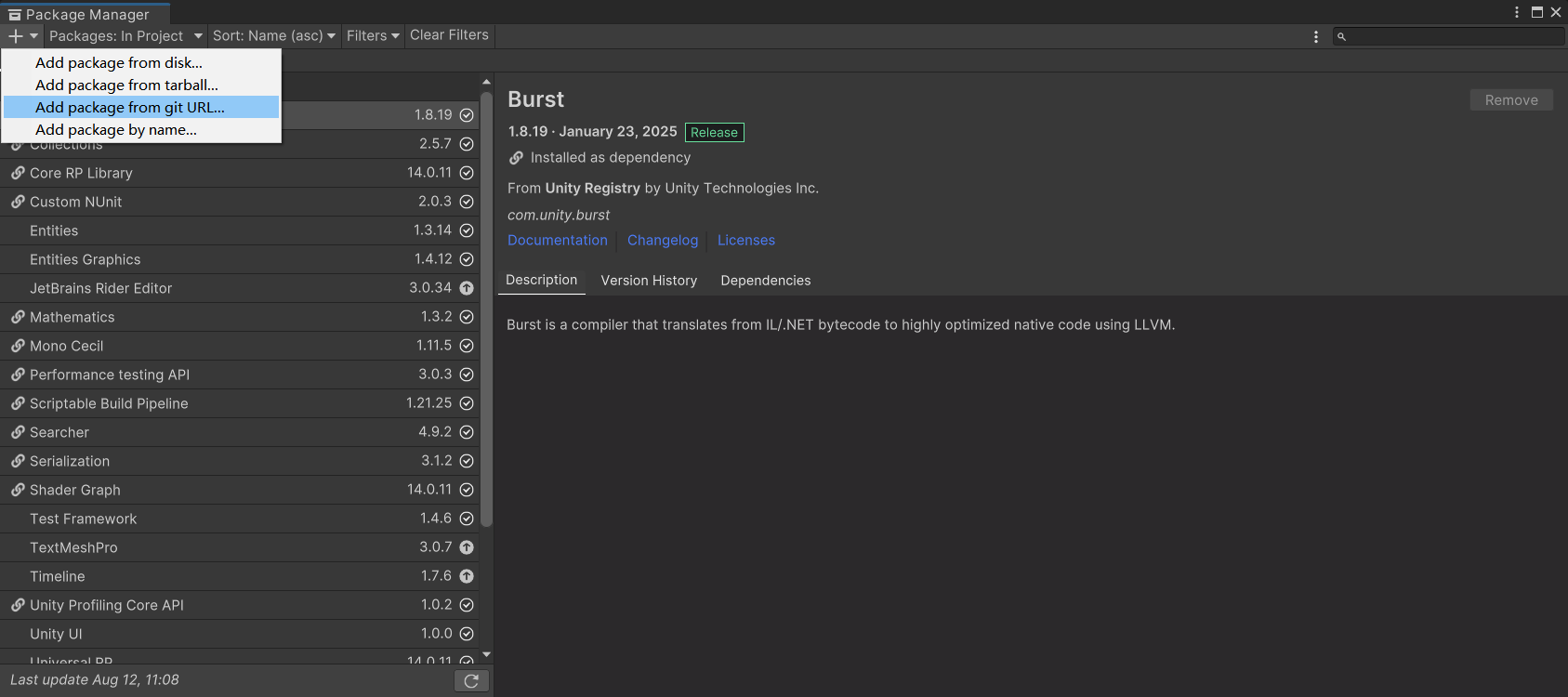Click link icon next to Installed as dependency

click(516, 158)
